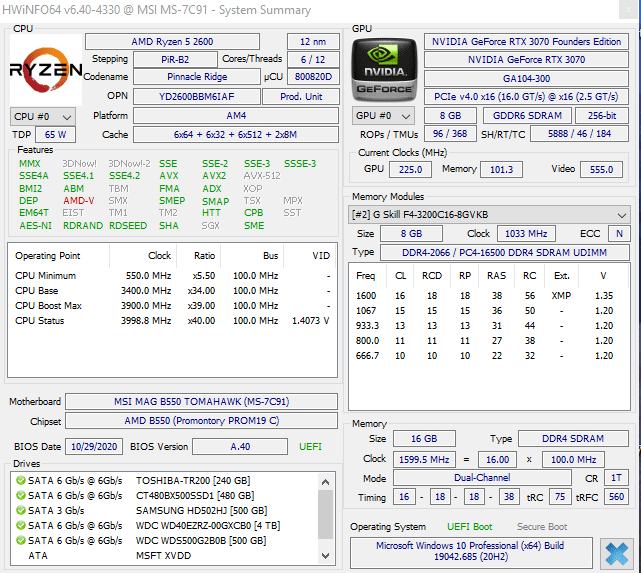This screenshot has height=573, width=641.
Task: Click the YD2600BBM6IAF OPN field
Action: click(197, 96)
